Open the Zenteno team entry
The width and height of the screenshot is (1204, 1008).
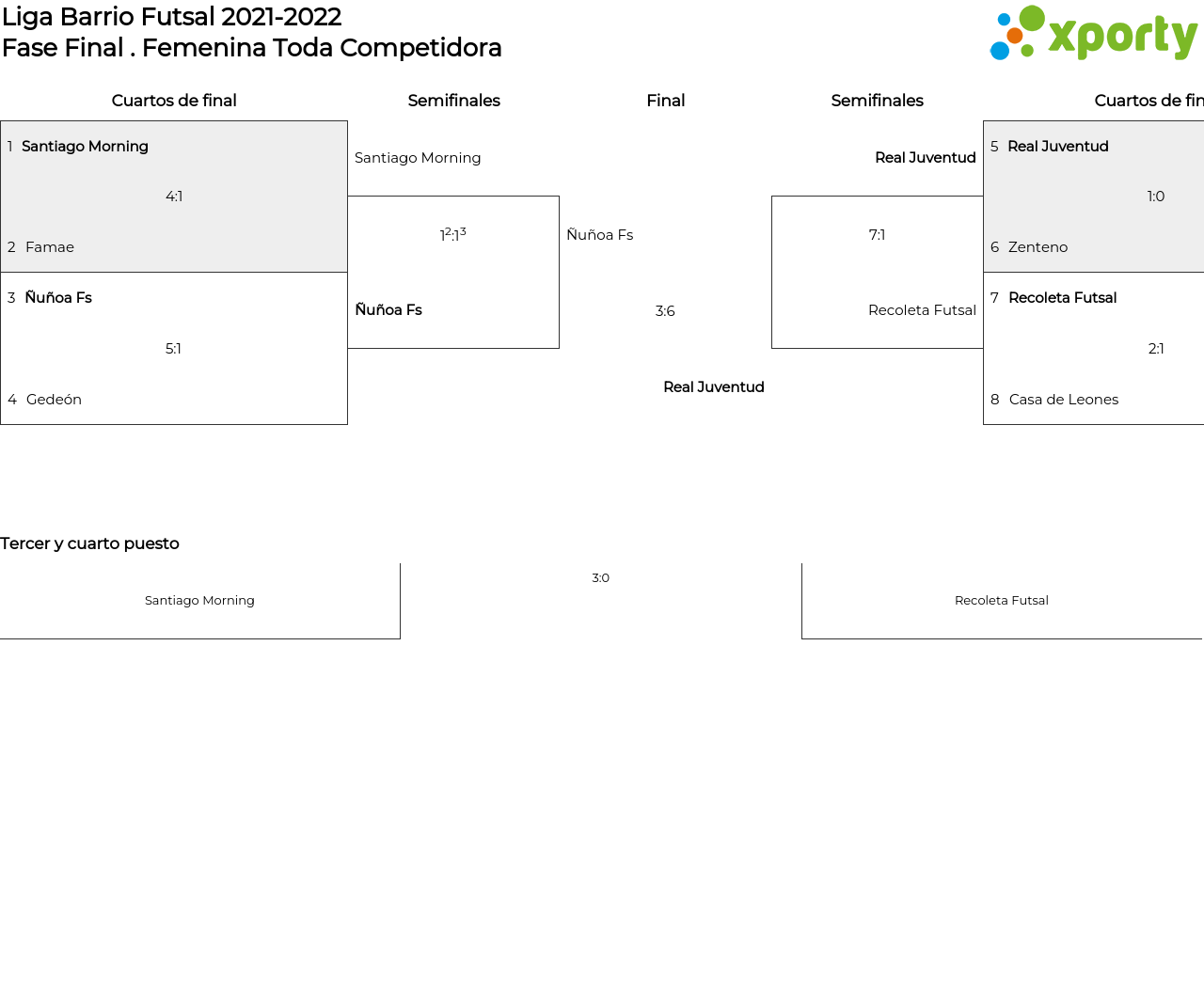[x=1038, y=247]
